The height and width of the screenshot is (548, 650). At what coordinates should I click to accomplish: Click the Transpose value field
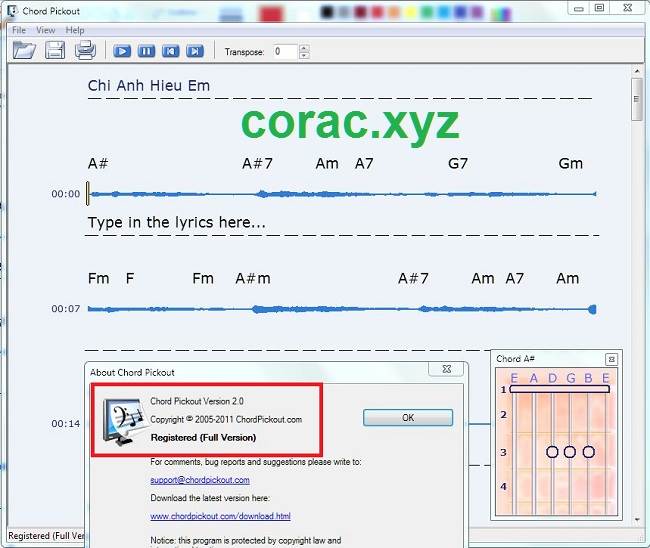[x=286, y=51]
